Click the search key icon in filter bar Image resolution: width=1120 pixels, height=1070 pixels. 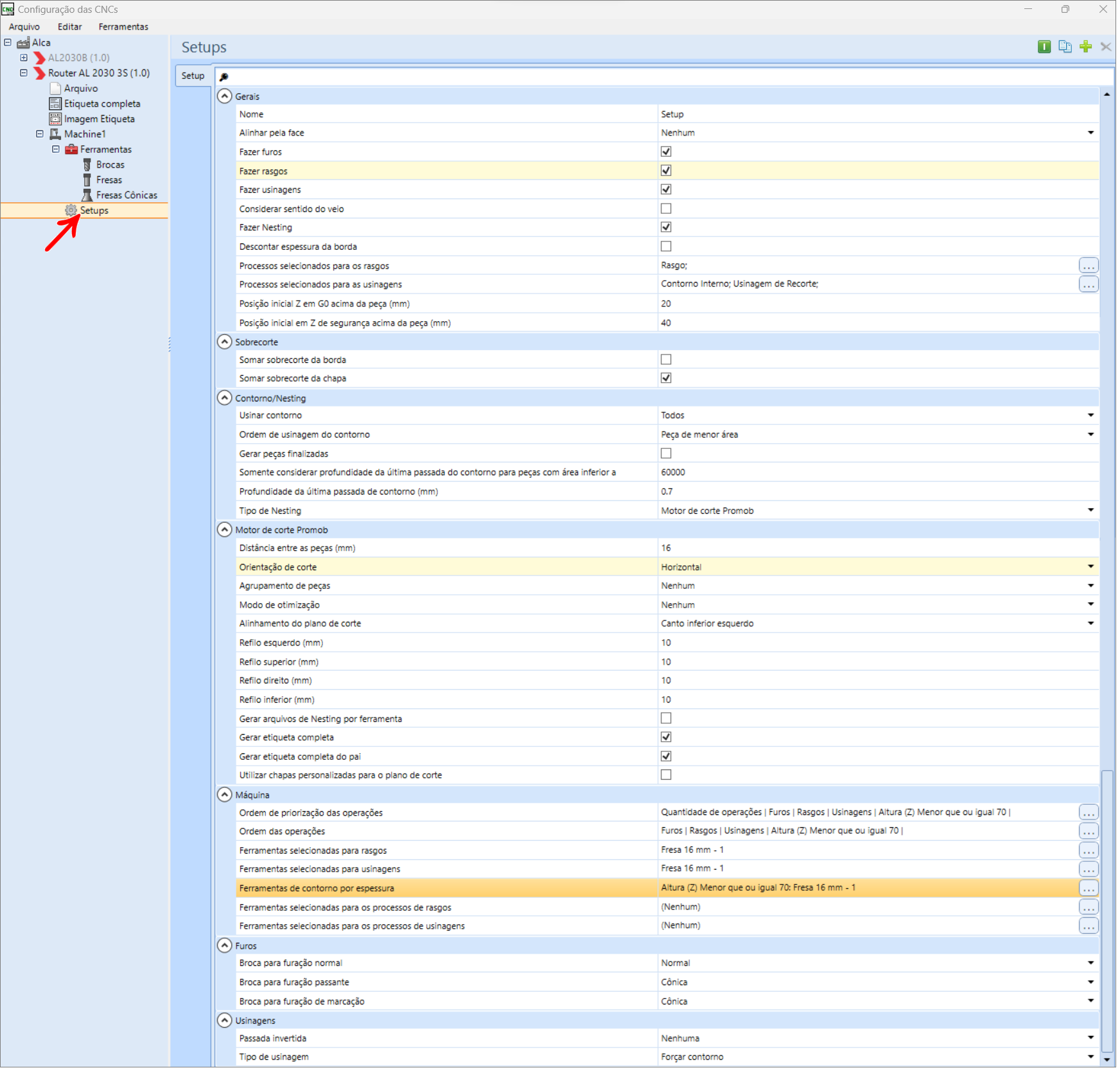click(x=225, y=77)
